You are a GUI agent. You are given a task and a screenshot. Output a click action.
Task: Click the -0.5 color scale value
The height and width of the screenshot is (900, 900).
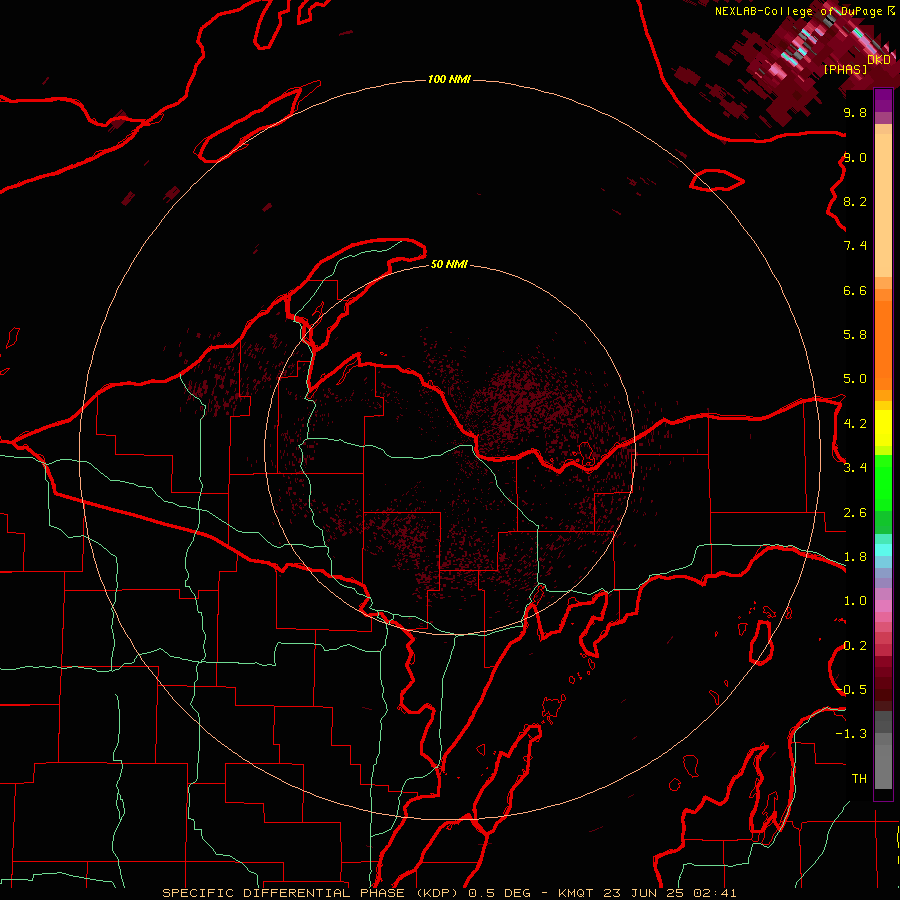click(x=851, y=690)
